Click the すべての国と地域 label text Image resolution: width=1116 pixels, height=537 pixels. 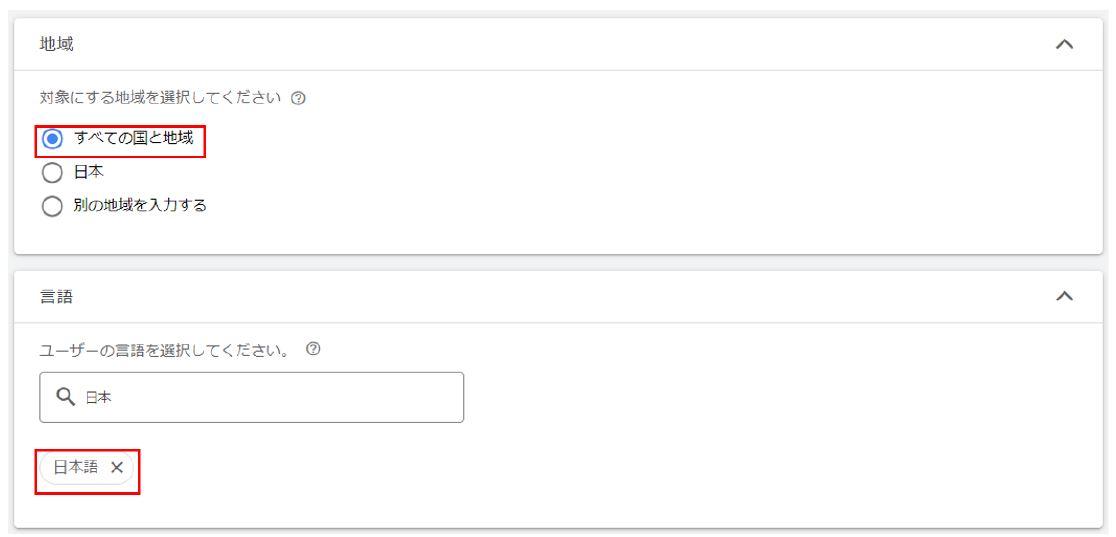(133, 138)
